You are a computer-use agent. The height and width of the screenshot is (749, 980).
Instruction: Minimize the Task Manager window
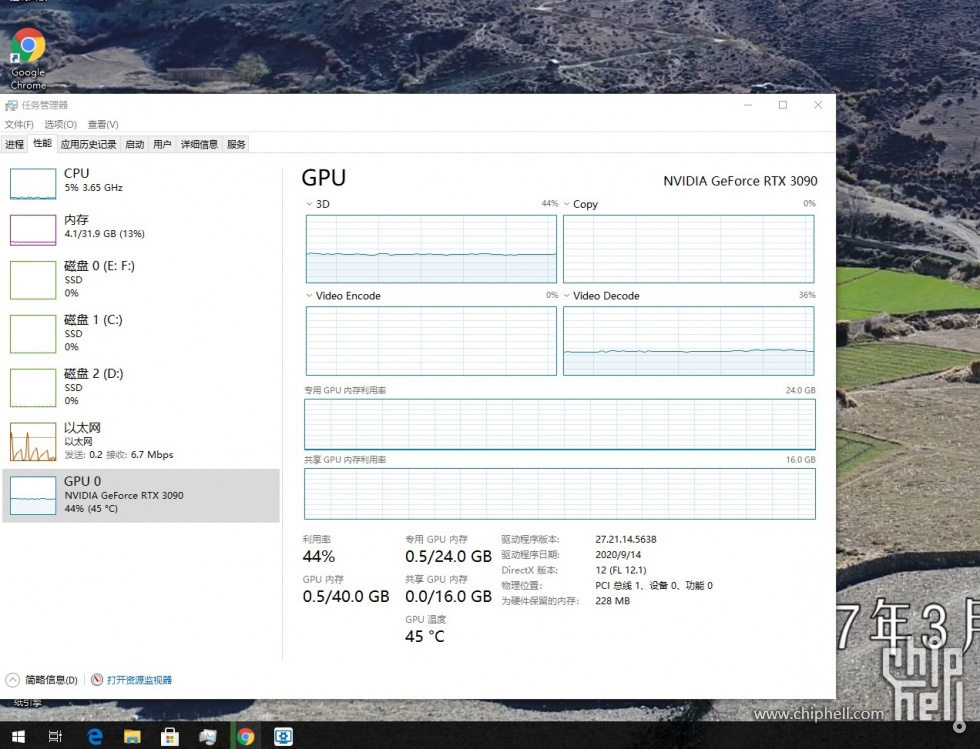coord(748,105)
